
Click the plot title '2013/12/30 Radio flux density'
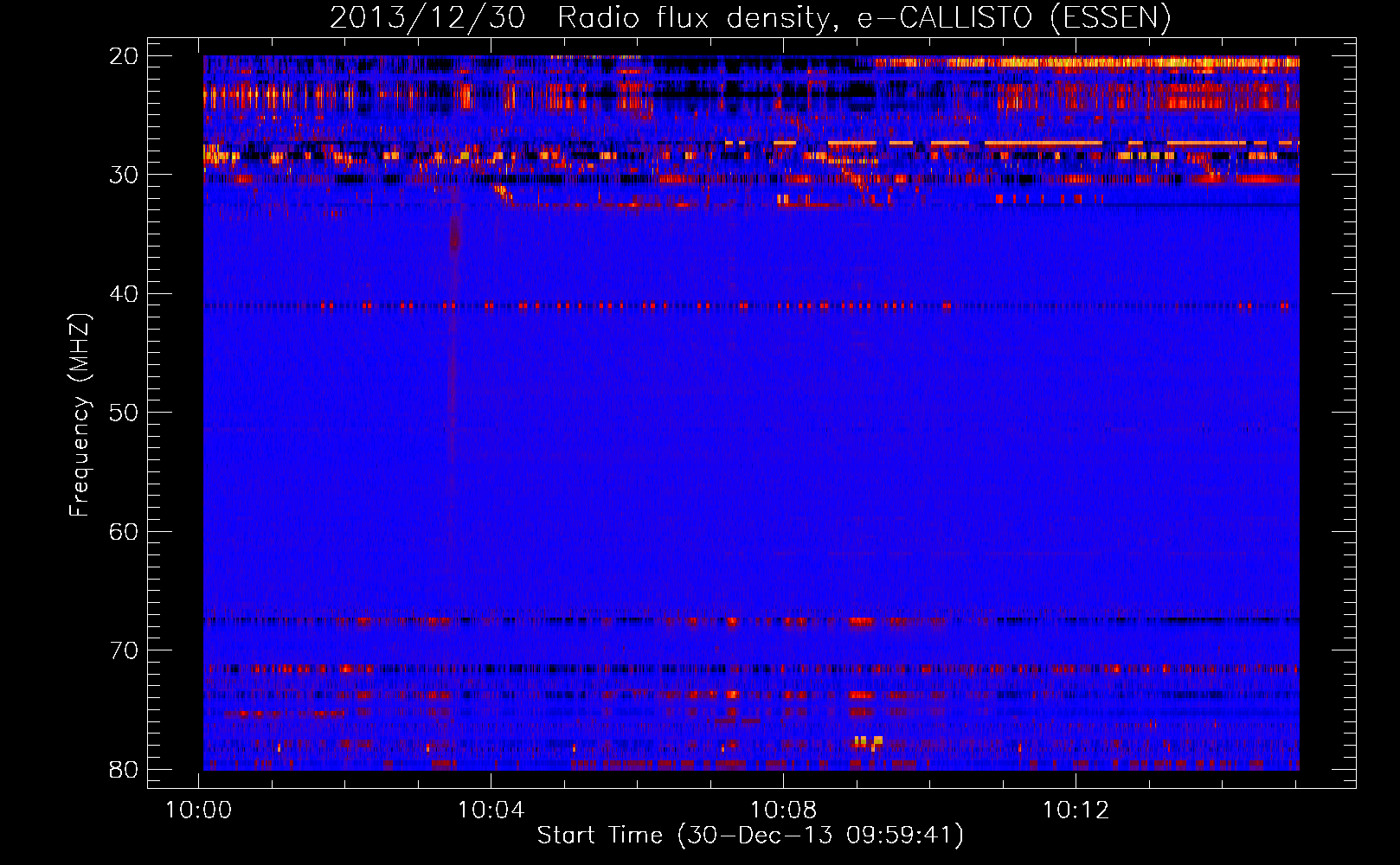(x=749, y=18)
